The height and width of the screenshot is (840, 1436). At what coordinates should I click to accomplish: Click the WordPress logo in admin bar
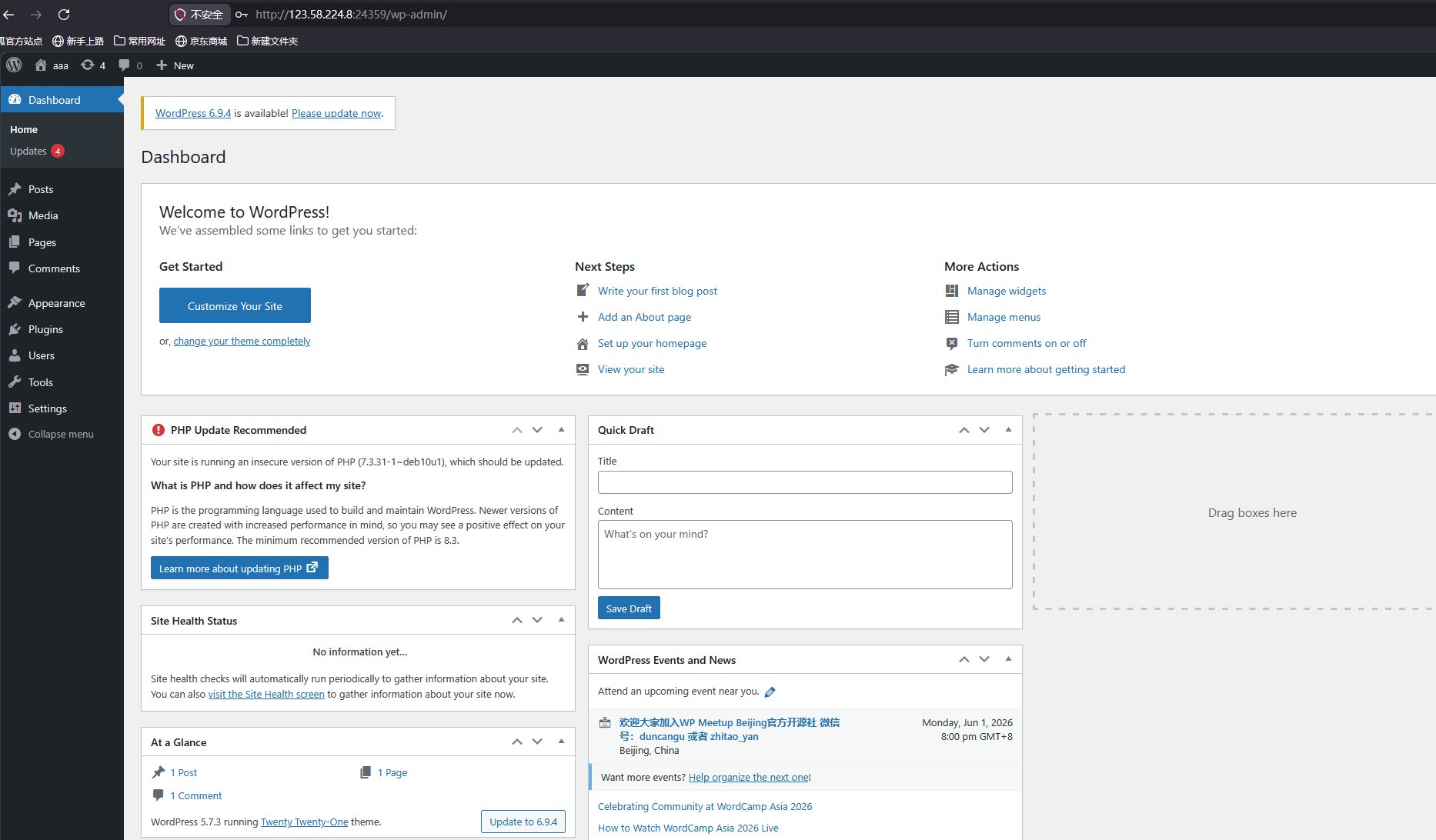(x=14, y=65)
